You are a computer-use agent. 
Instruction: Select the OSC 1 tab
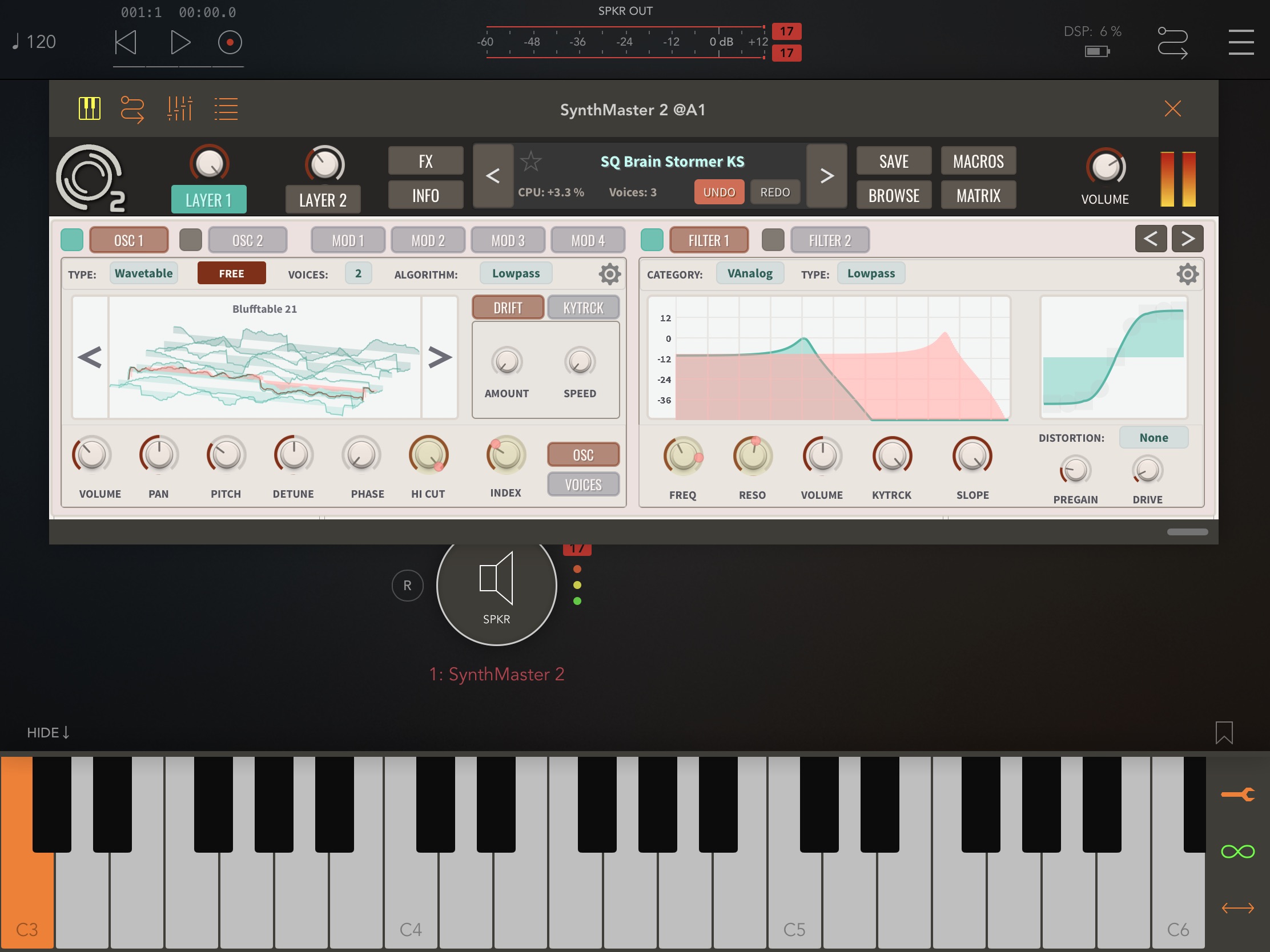[128, 240]
